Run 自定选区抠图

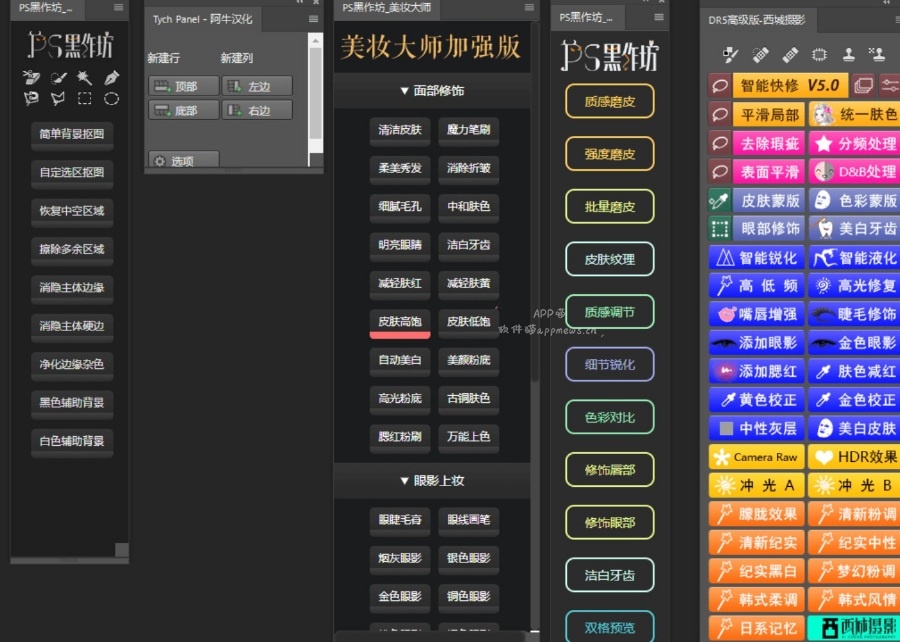(x=72, y=173)
